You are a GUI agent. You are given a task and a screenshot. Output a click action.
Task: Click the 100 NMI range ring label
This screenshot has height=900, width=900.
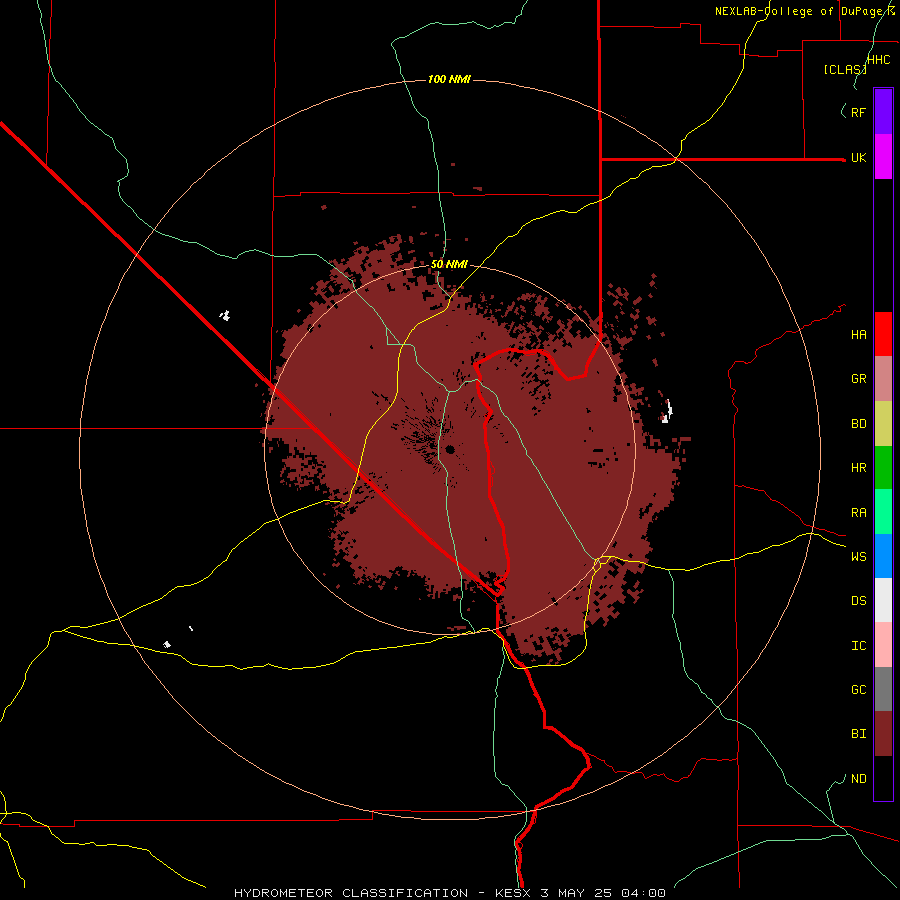click(449, 79)
